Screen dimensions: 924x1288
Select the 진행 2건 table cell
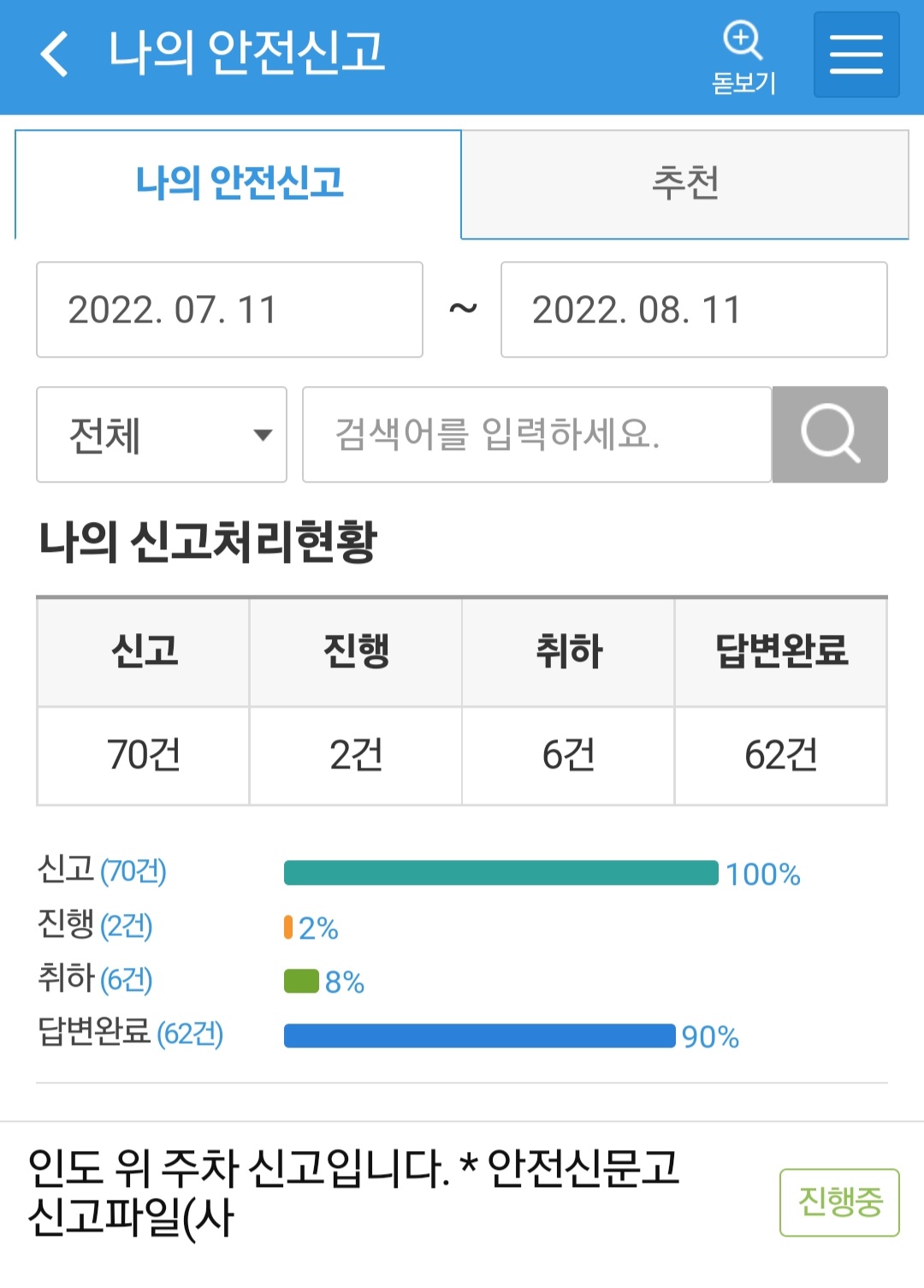coord(356,755)
